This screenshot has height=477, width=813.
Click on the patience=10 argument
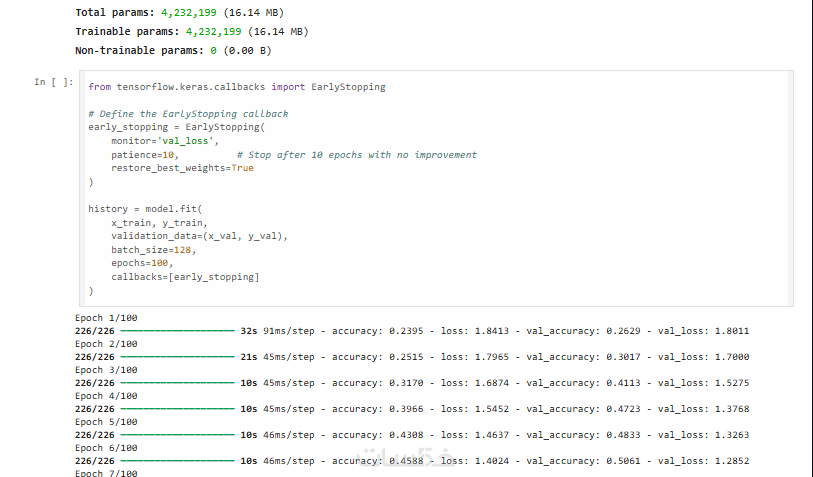(x=144, y=155)
